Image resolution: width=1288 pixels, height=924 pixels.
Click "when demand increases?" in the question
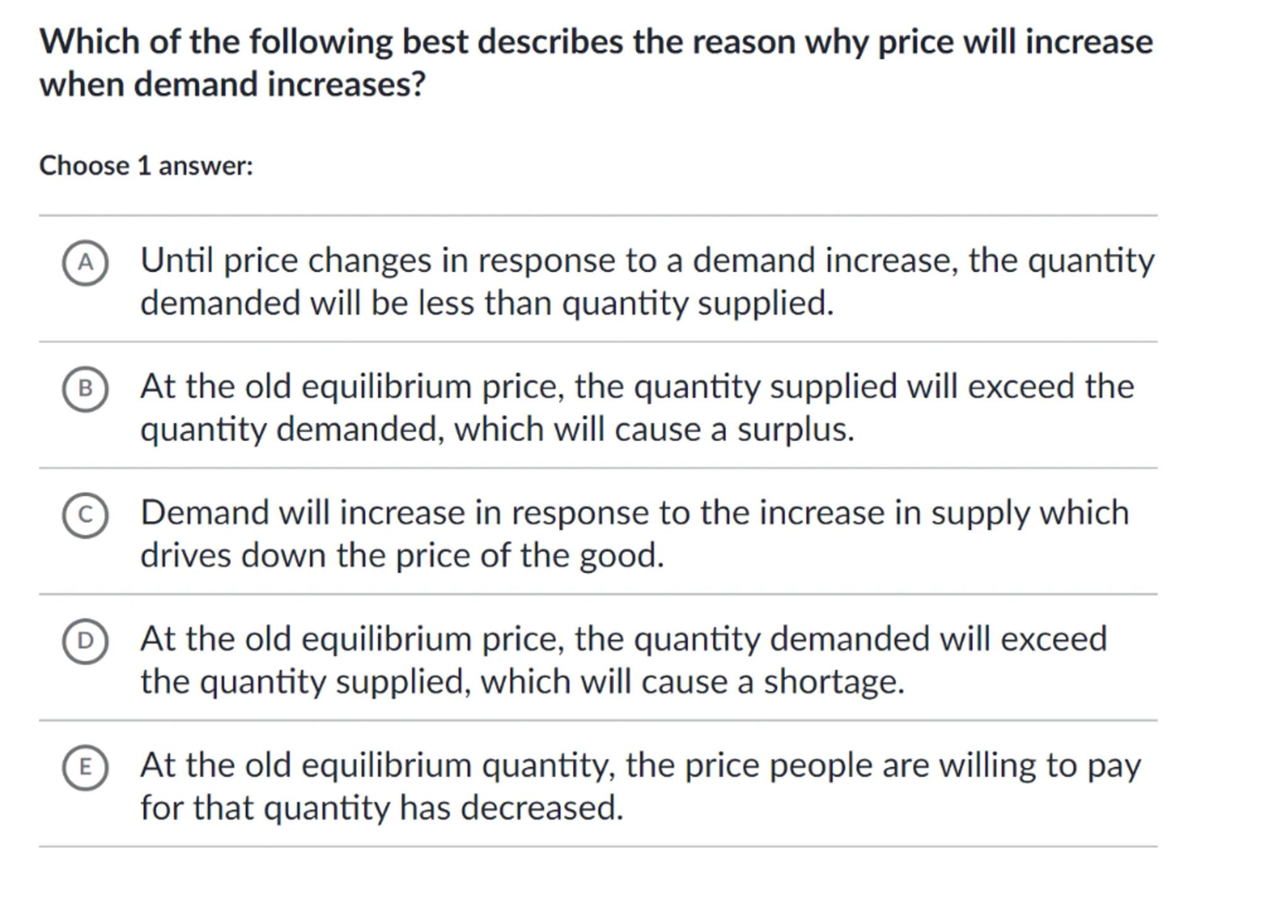coord(232,84)
